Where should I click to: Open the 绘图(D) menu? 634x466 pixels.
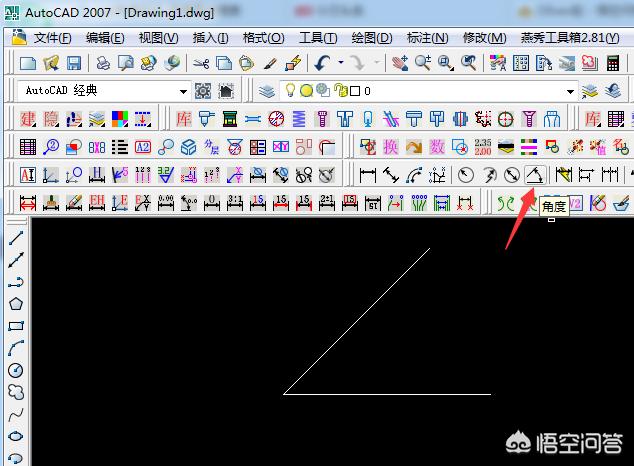click(372, 38)
